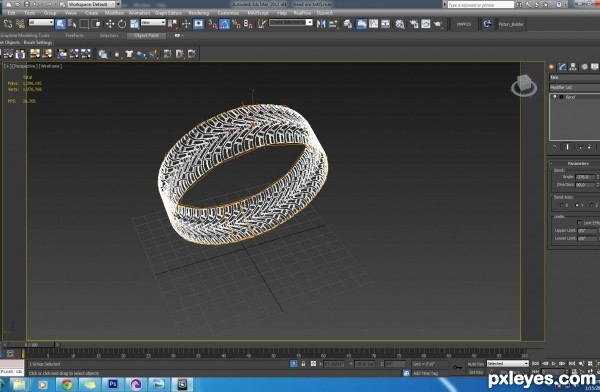The height and width of the screenshot is (392, 600).
Task: Open the selection filter All dropdown
Action: click(41, 23)
